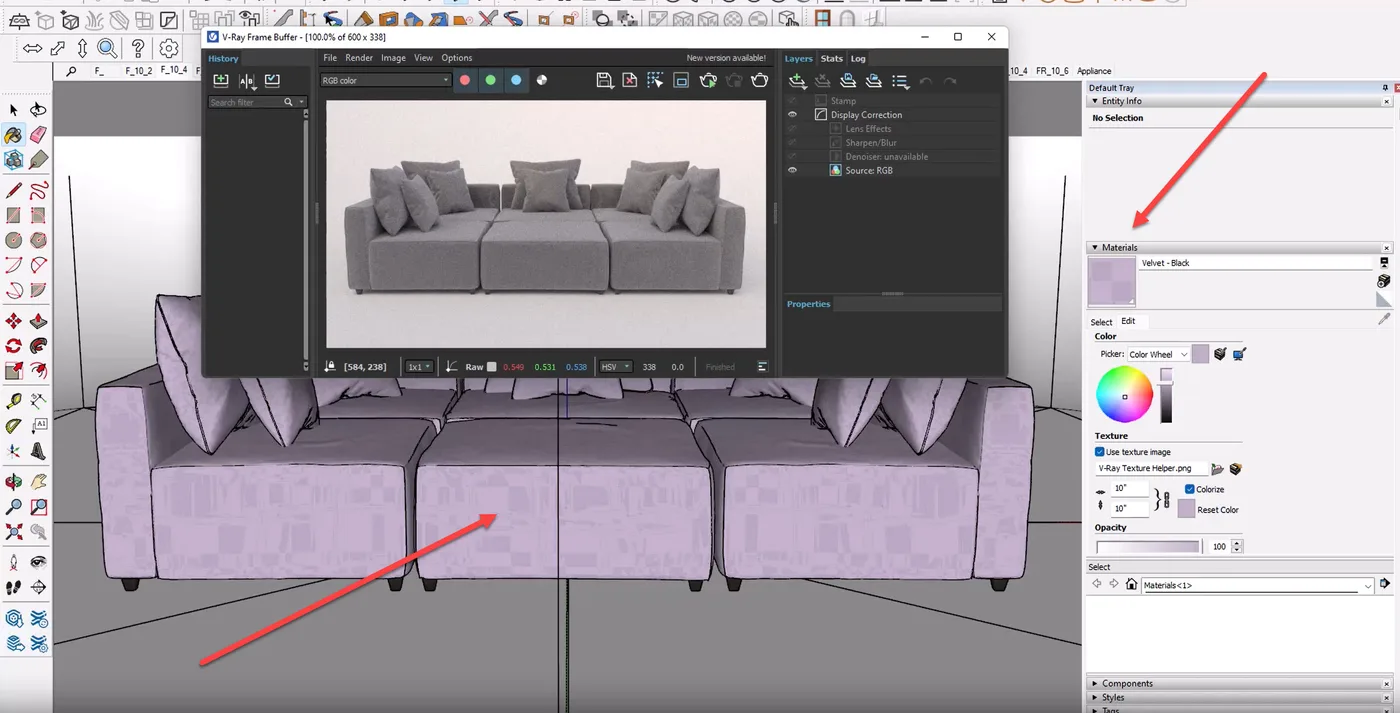The width and height of the screenshot is (1400, 713).
Task: Toggle visibility of Display Correction layer
Action: click(792, 114)
